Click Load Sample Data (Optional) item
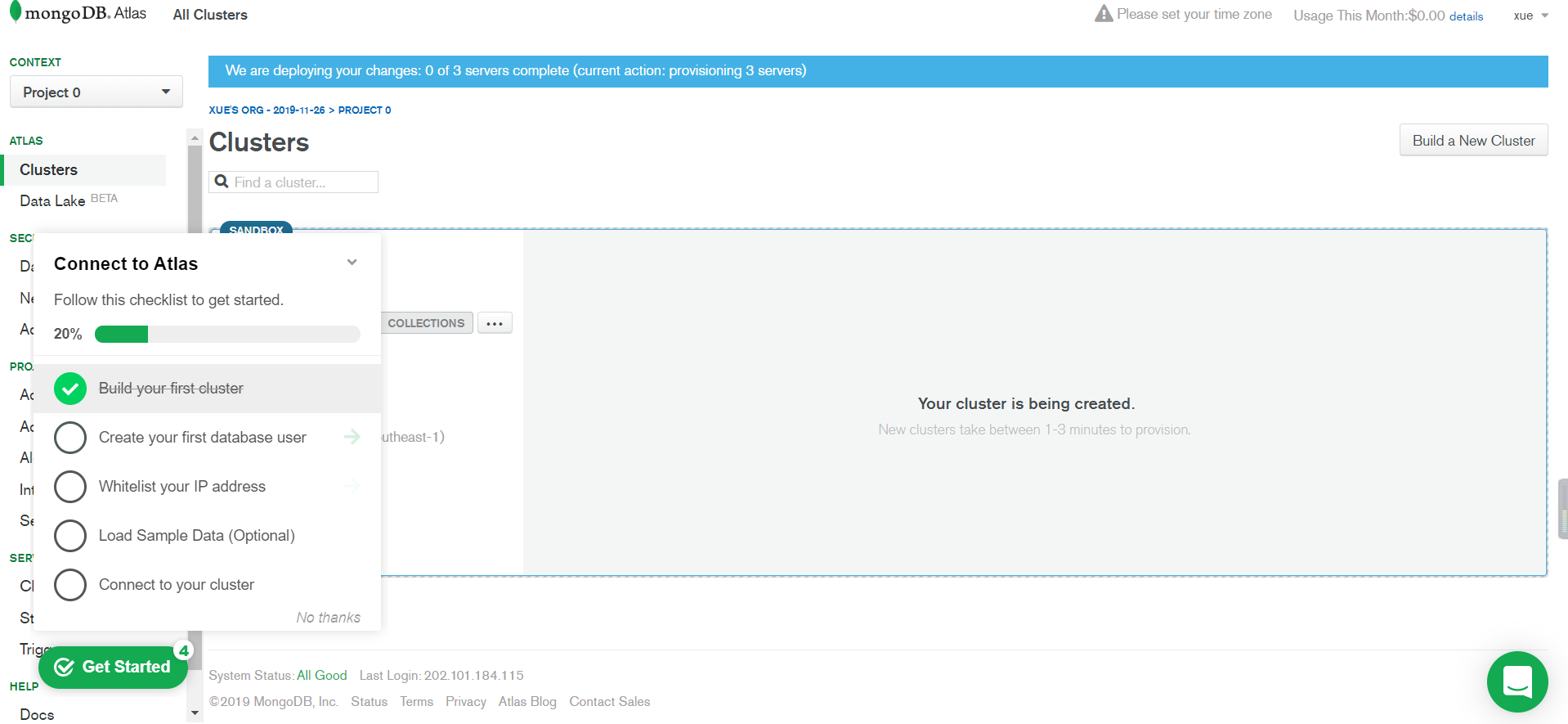 pyautogui.click(x=207, y=536)
